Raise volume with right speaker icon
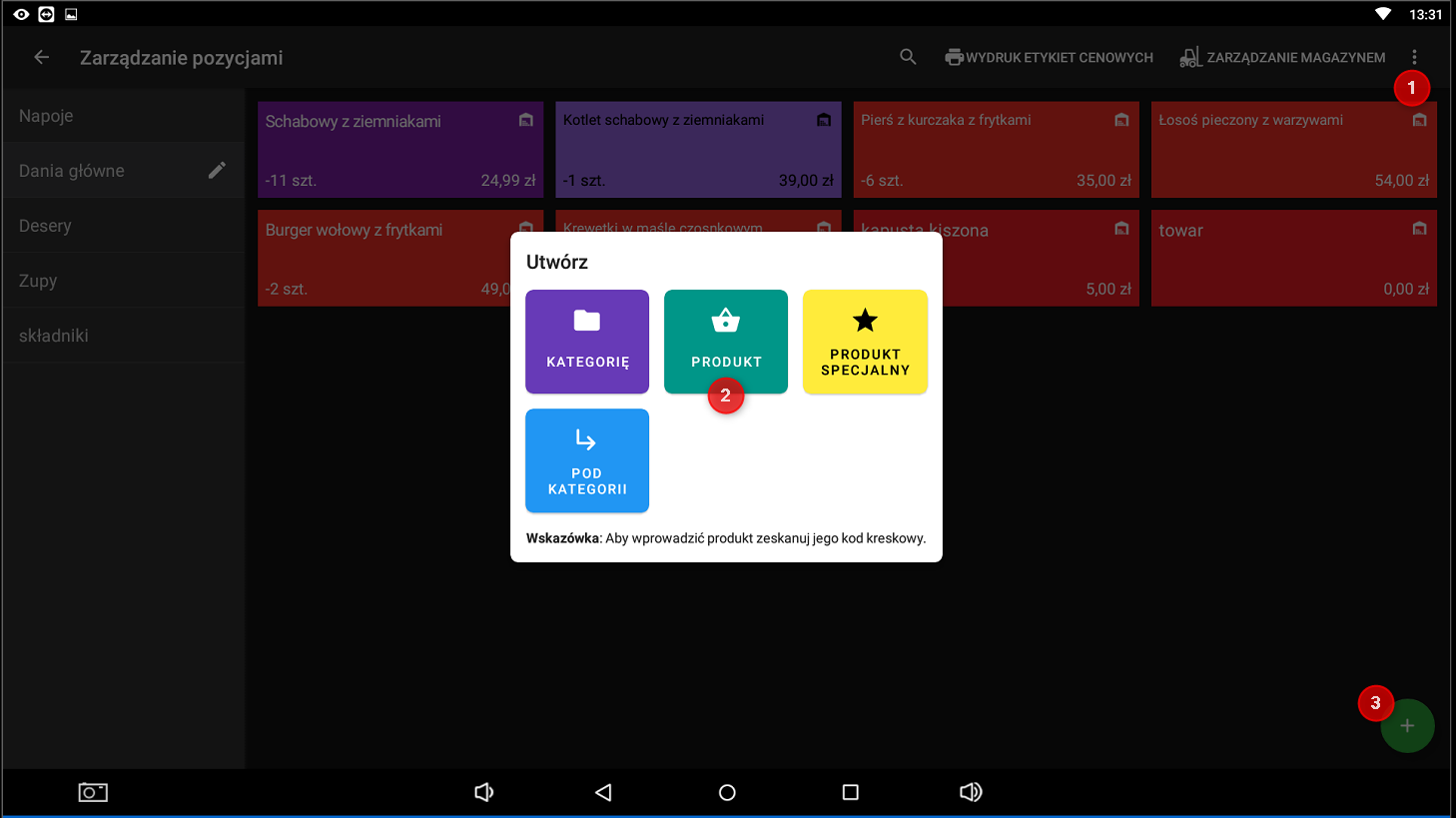Image resolution: width=1456 pixels, height=818 pixels. [x=970, y=792]
